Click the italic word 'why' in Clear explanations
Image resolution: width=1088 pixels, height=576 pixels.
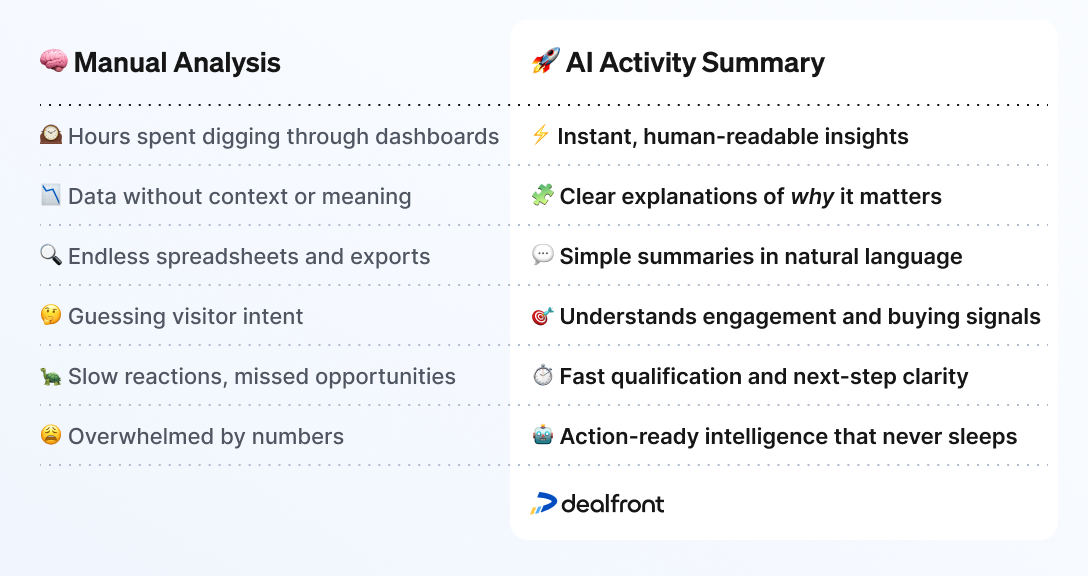pos(812,197)
